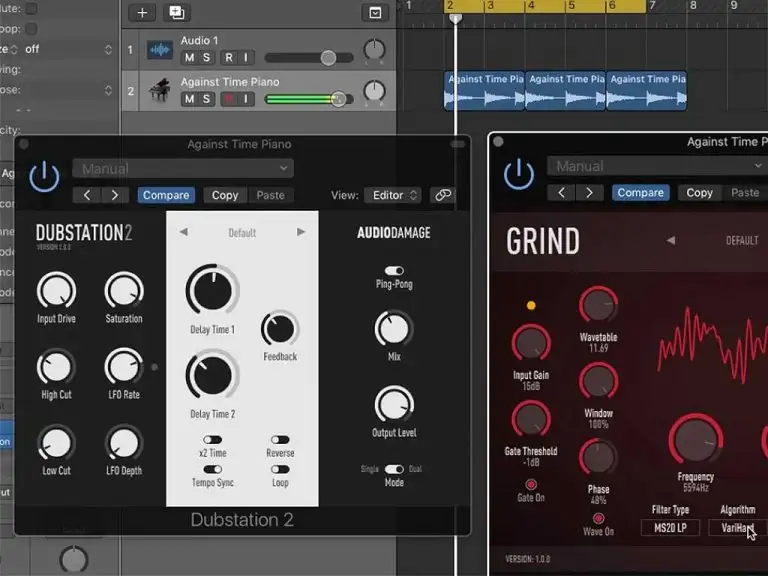
Task: Click the Input Drive knob
Action: [56, 291]
